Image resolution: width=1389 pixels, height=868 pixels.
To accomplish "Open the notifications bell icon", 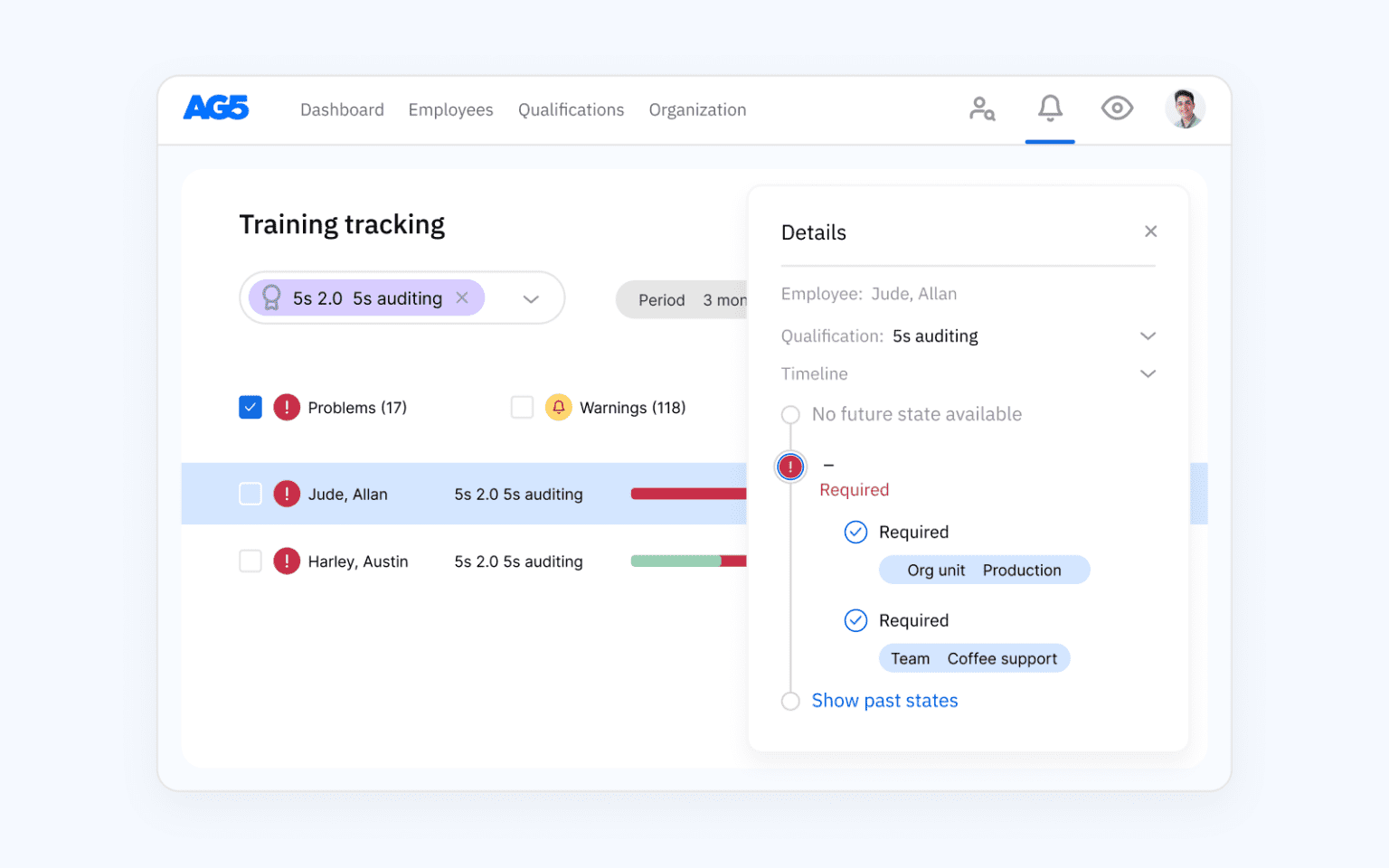I will [x=1050, y=108].
